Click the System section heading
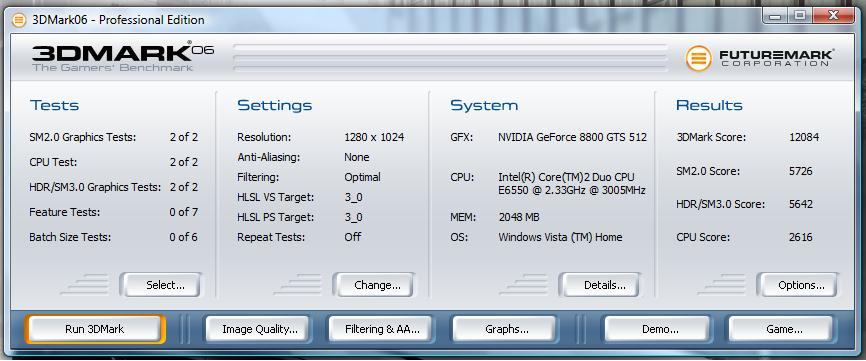The width and height of the screenshot is (866, 361). (x=484, y=105)
